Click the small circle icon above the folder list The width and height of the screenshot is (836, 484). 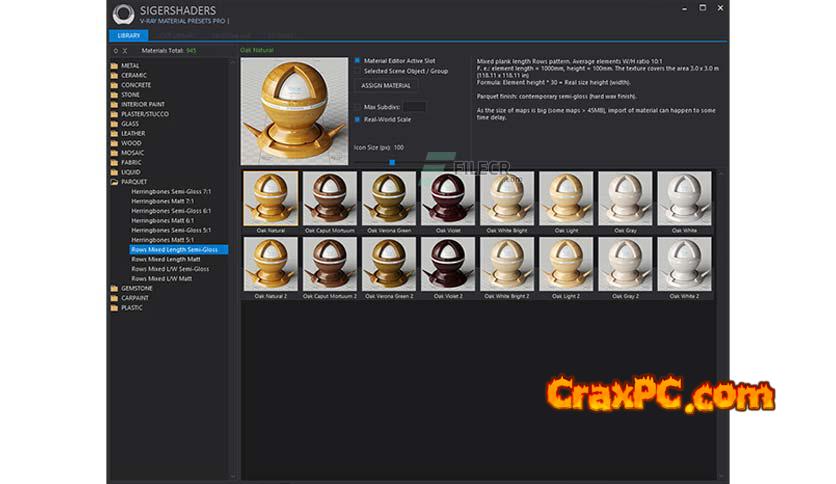pos(115,49)
